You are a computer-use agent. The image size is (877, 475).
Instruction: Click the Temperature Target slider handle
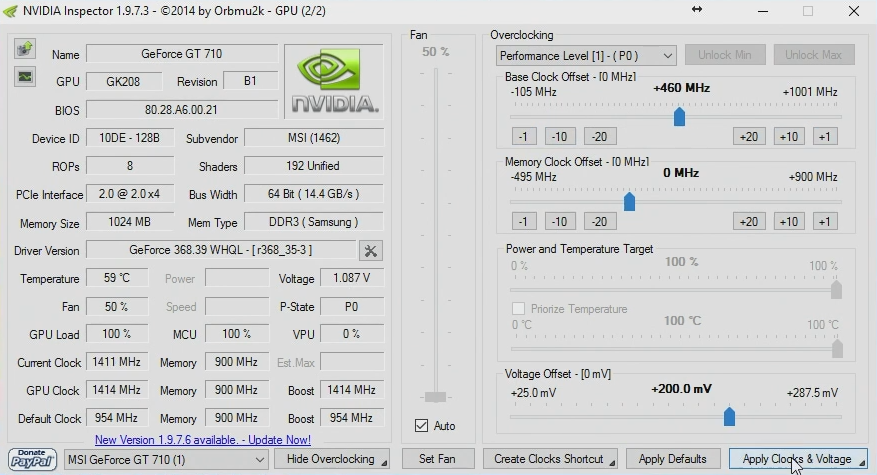[837, 349]
